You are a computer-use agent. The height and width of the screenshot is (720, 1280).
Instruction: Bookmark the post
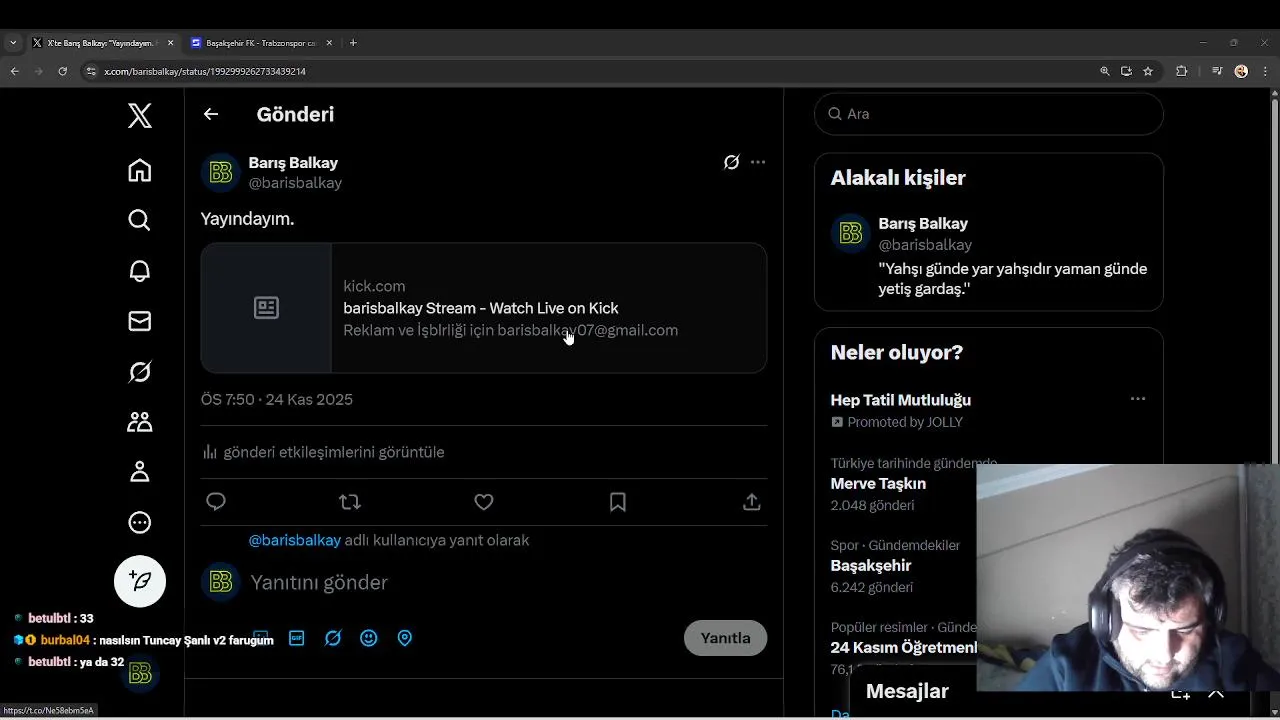618,502
